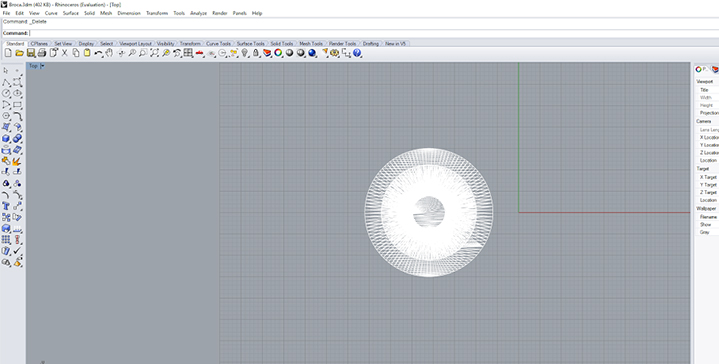The image size is (719, 364).
Task: Click the X Target property label
Action: (708, 177)
